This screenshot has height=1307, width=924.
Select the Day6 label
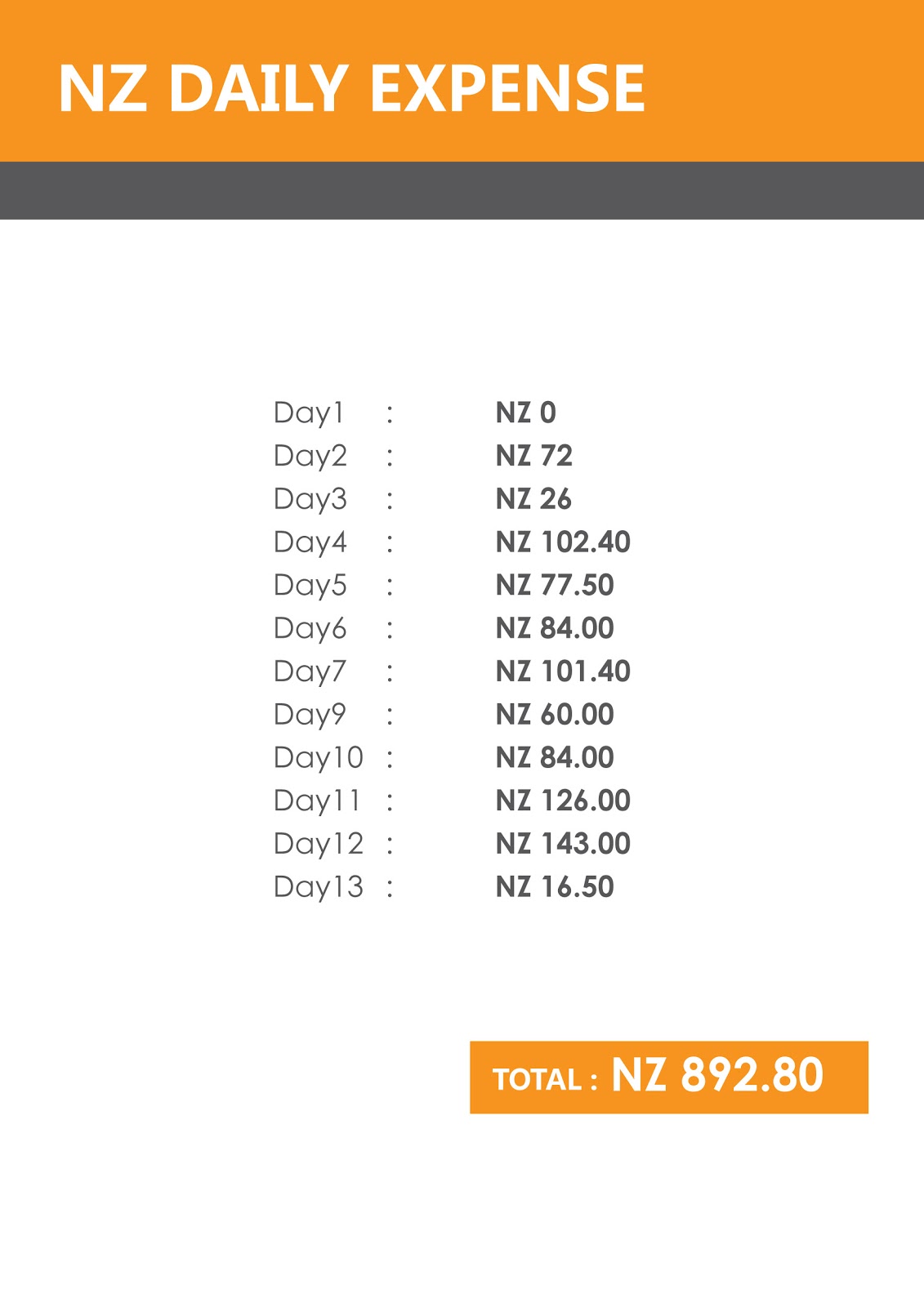[x=310, y=629]
